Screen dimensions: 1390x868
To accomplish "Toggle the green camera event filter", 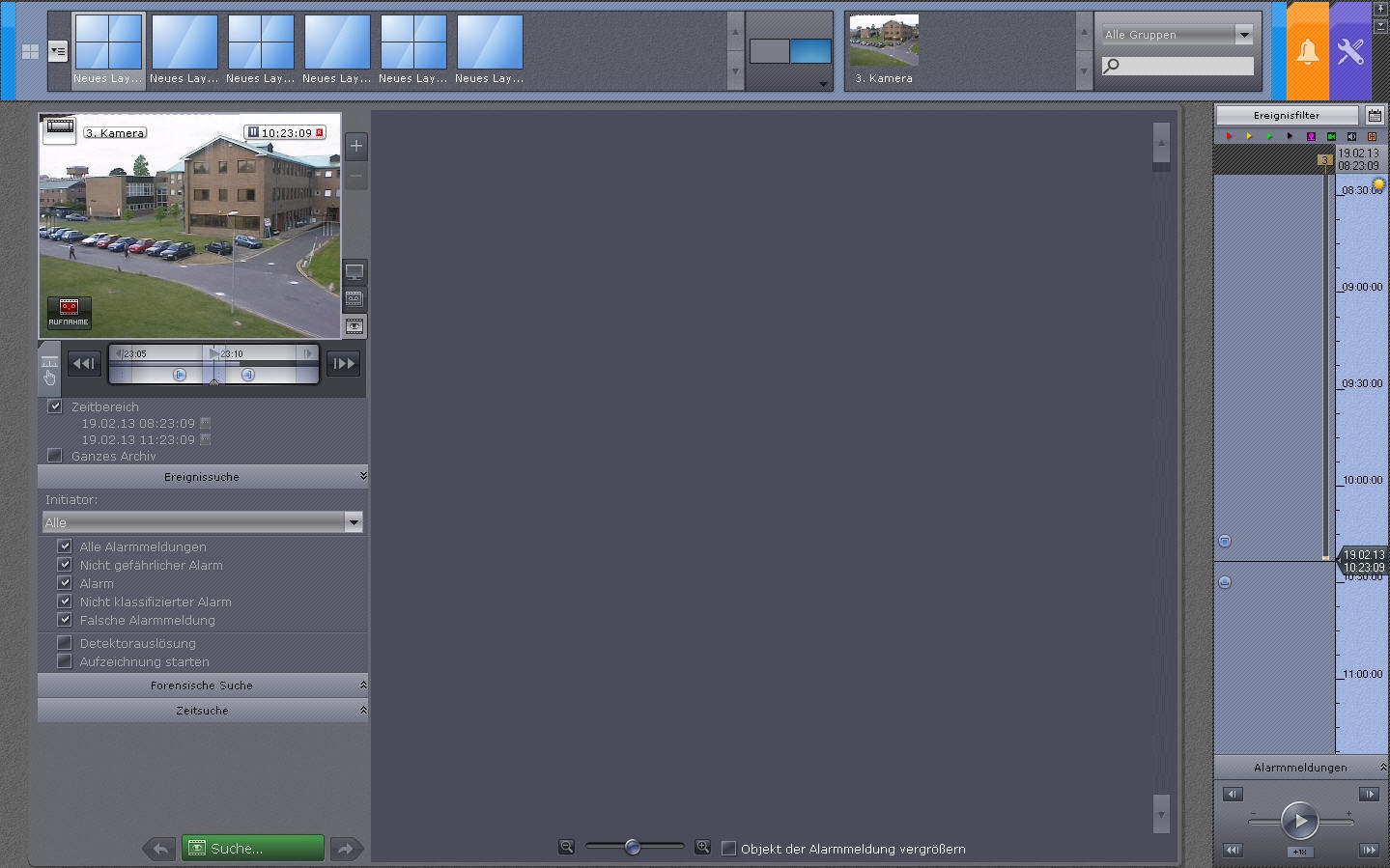I will (1331, 136).
